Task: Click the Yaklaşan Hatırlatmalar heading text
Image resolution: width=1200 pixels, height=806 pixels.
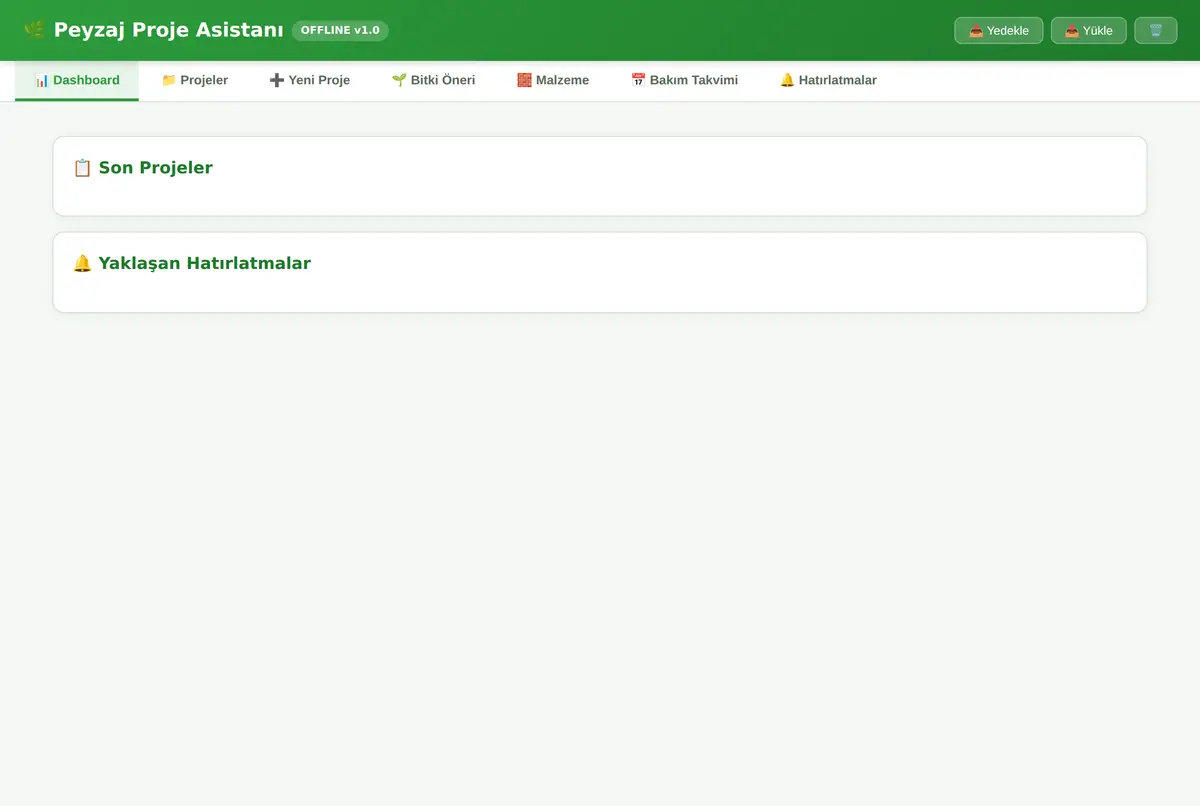Action: tap(204, 264)
